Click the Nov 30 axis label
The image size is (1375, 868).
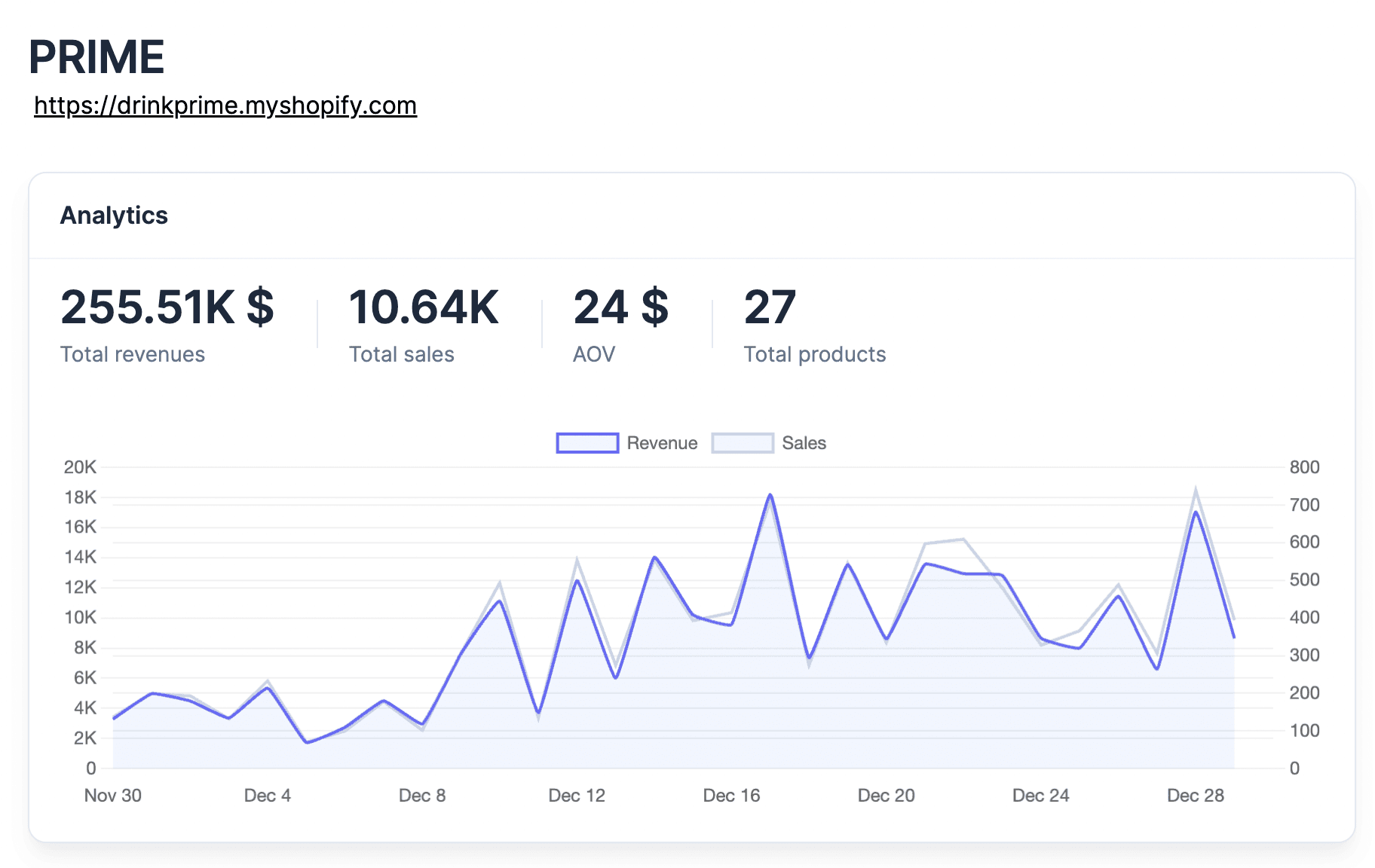point(113,796)
